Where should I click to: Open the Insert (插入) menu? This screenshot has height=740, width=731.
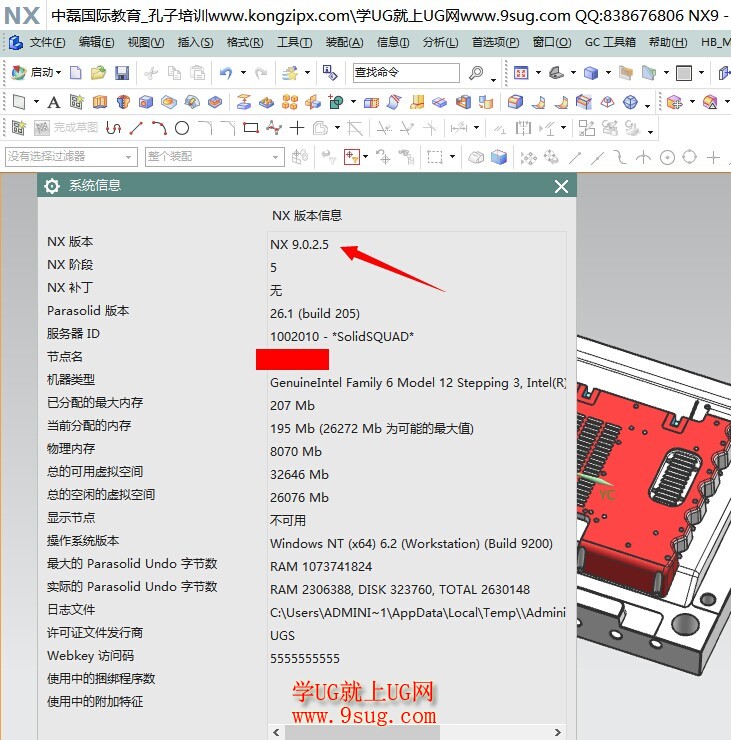tap(195, 42)
